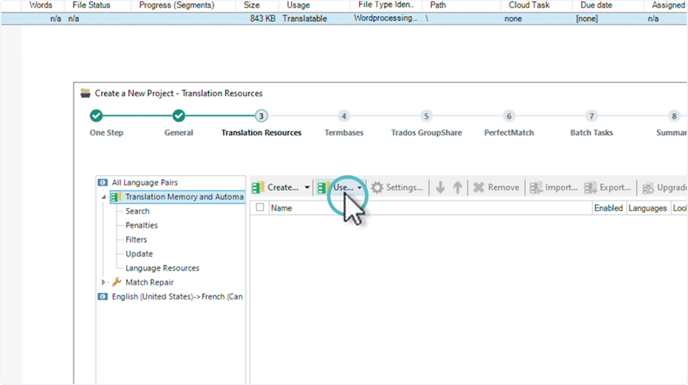Open the Use dropdown arrow
The height and width of the screenshot is (385, 688).
pos(359,187)
